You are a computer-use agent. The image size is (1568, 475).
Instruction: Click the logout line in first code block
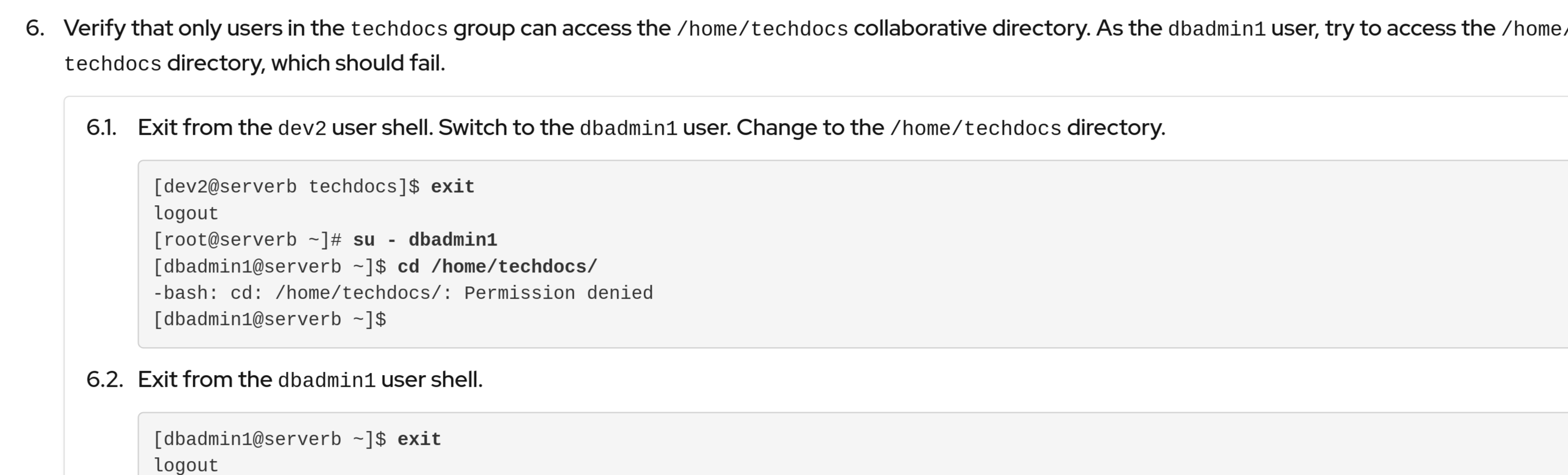(186, 214)
